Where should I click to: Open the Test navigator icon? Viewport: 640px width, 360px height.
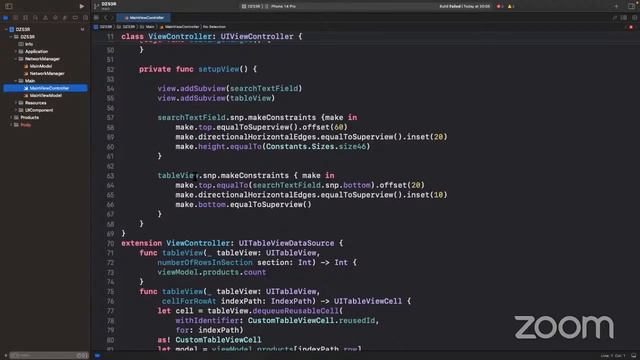(x=55, y=18)
